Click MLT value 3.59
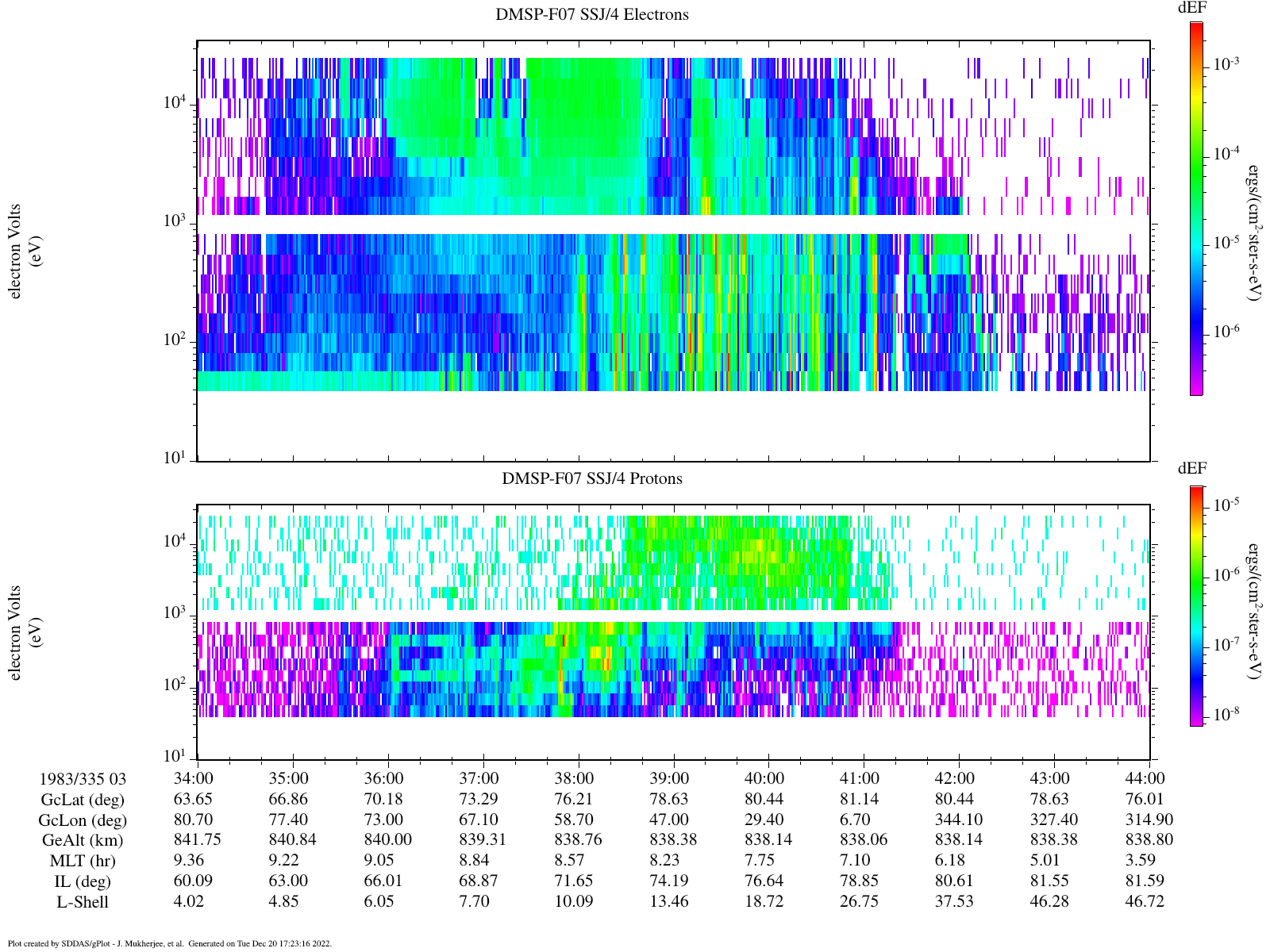Screen dimensions: 1270x952 [1141, 860]
